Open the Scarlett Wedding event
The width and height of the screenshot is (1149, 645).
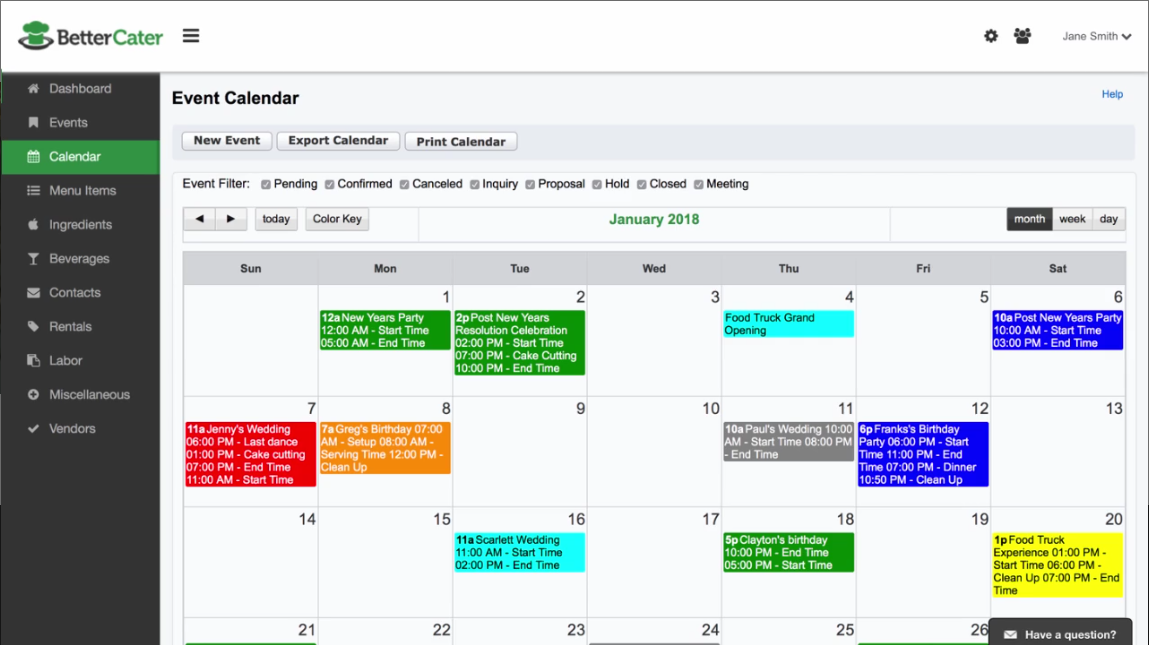[x=520, y=553]
